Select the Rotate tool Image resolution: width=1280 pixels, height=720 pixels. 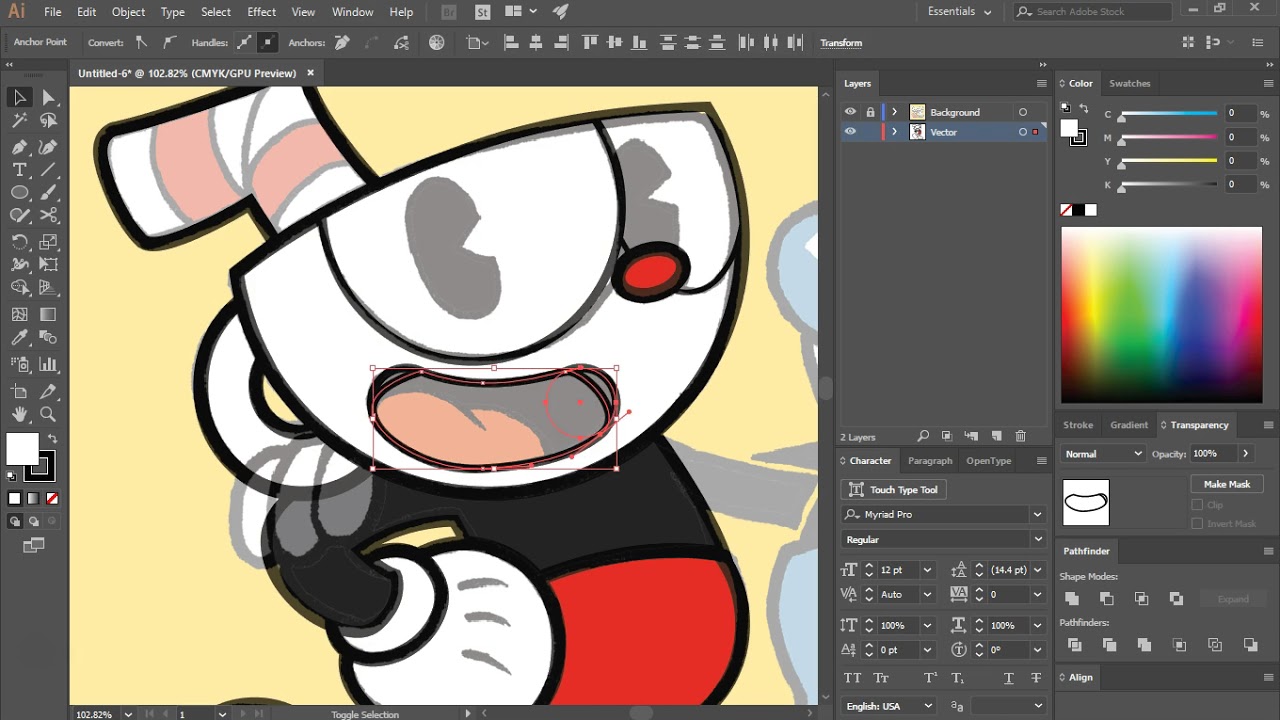[19, 242]
